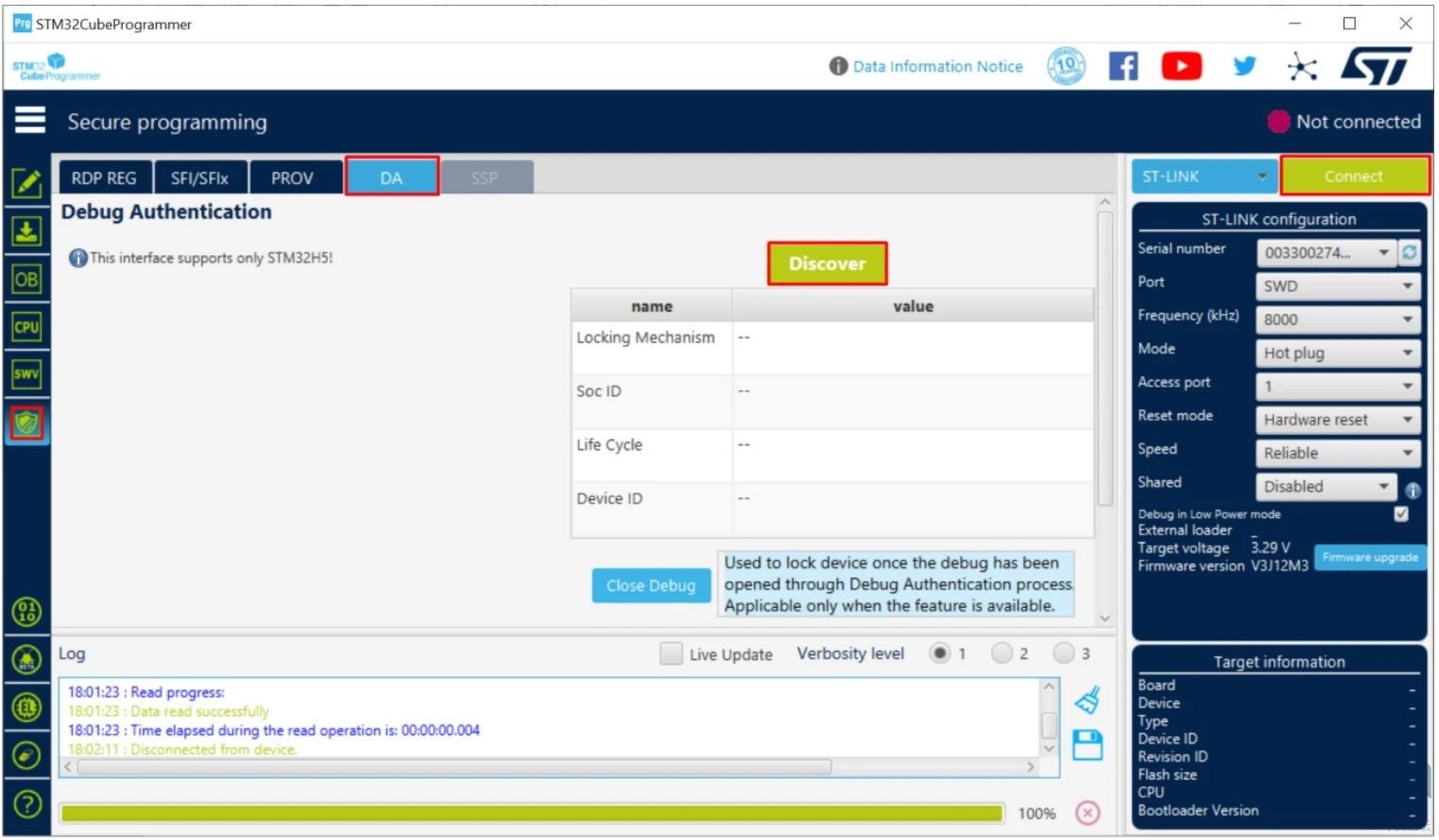This screenshot has height=840, width=1439.
Task: Open the Mode Hot plug dropdown
Action: coord(1338,352)
